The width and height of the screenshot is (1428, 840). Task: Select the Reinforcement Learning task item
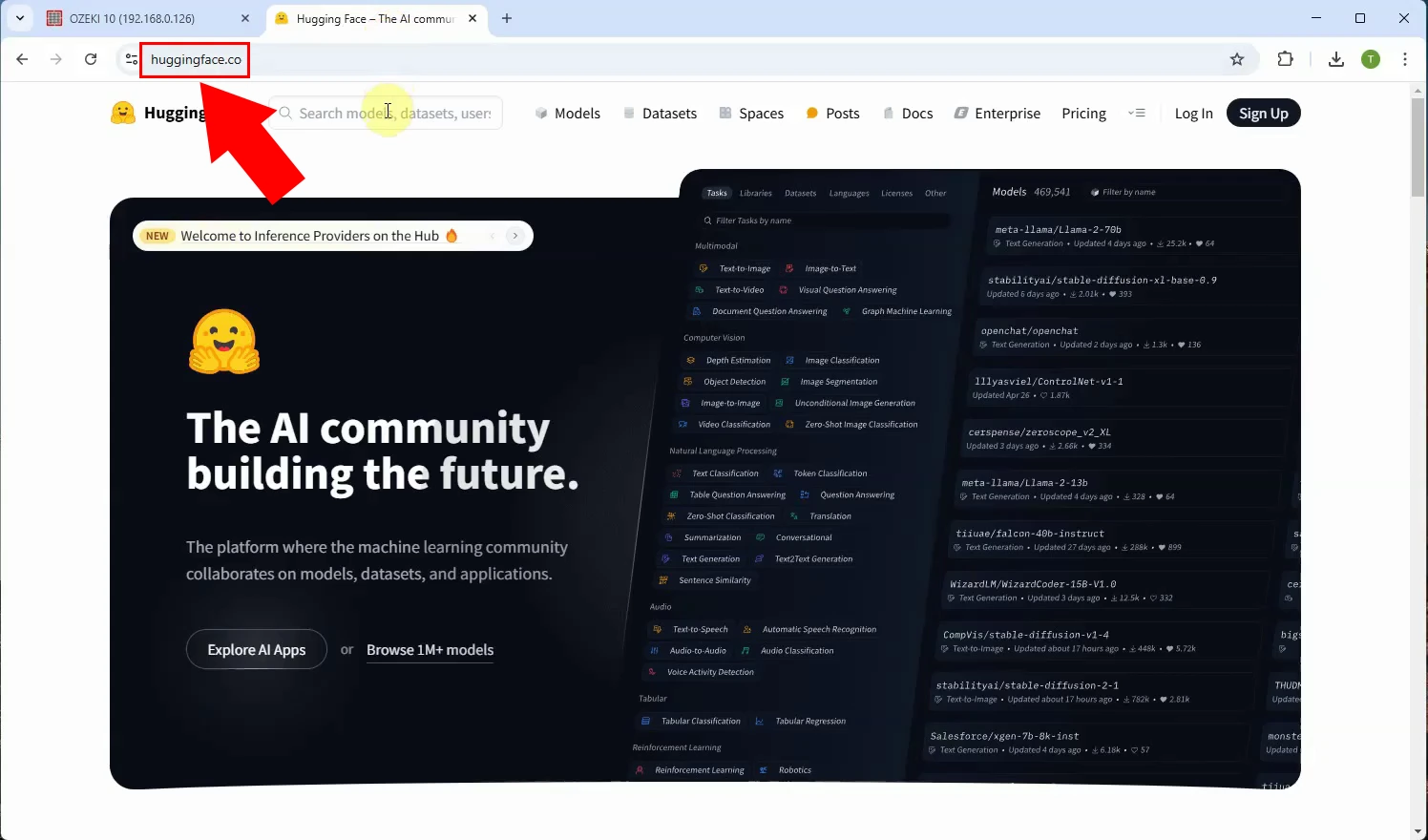pos(690,770)
